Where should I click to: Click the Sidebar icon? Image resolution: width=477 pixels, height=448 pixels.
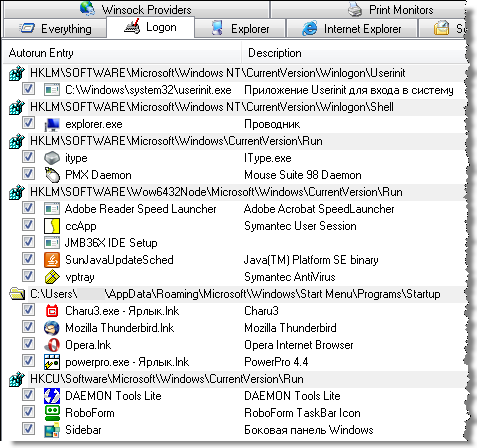pos(52,430)
